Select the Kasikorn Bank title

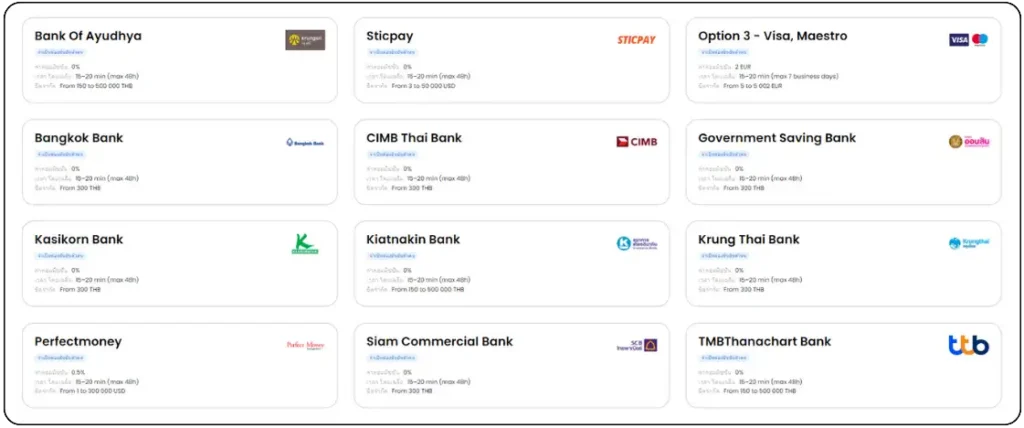tap(79, 240)
